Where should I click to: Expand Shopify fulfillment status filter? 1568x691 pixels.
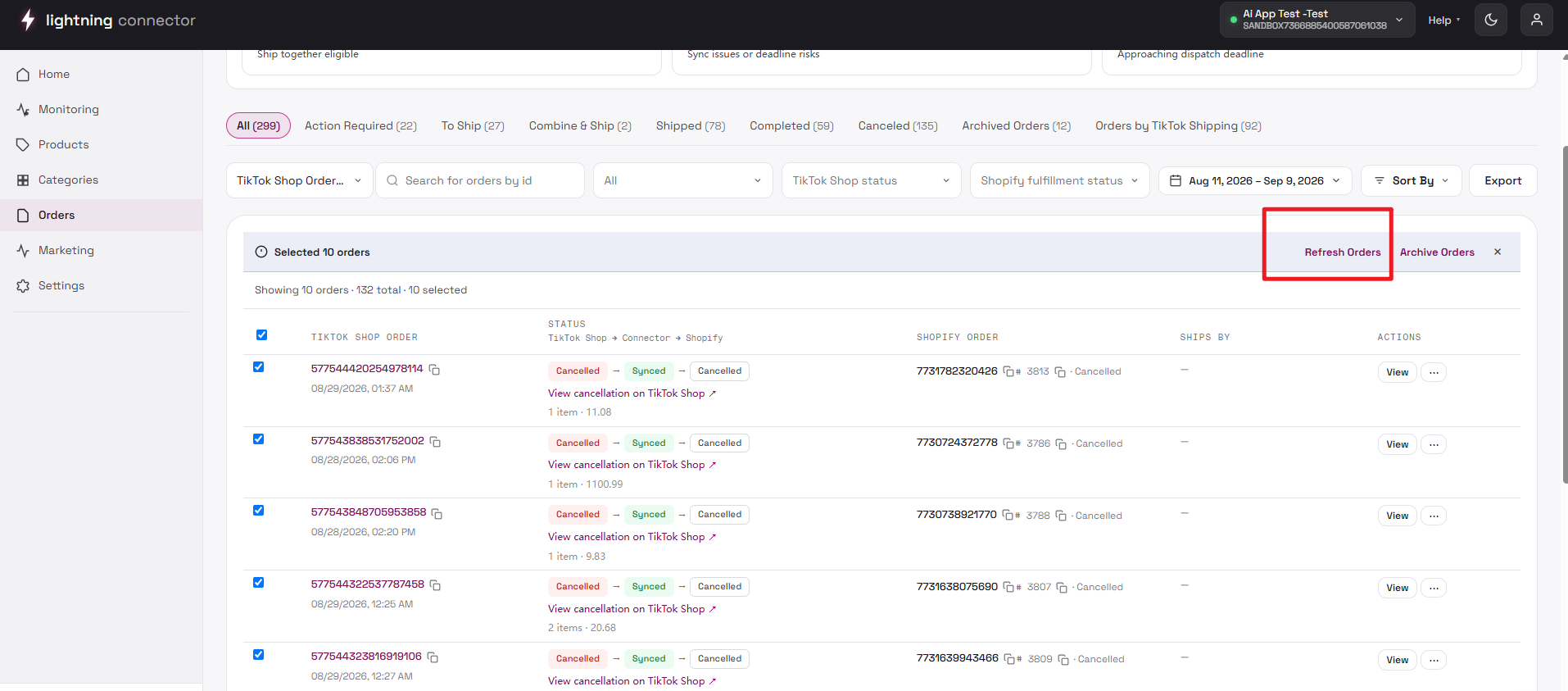(x=1059, y=180)
